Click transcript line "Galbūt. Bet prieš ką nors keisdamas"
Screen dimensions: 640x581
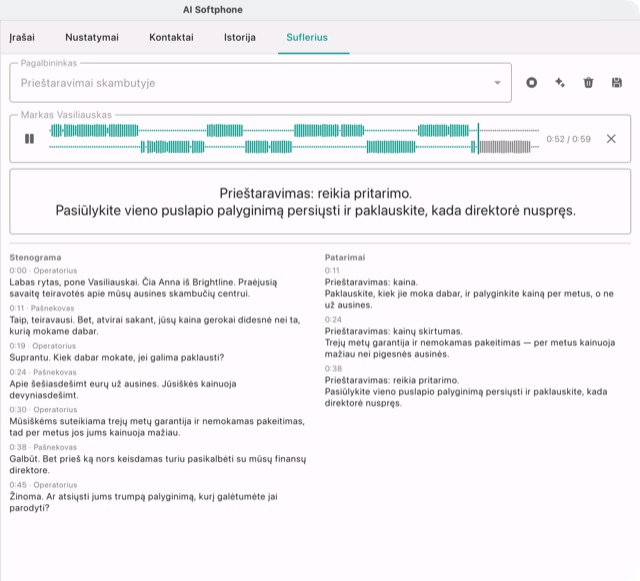pyautogui.click(x=158, y=464)
